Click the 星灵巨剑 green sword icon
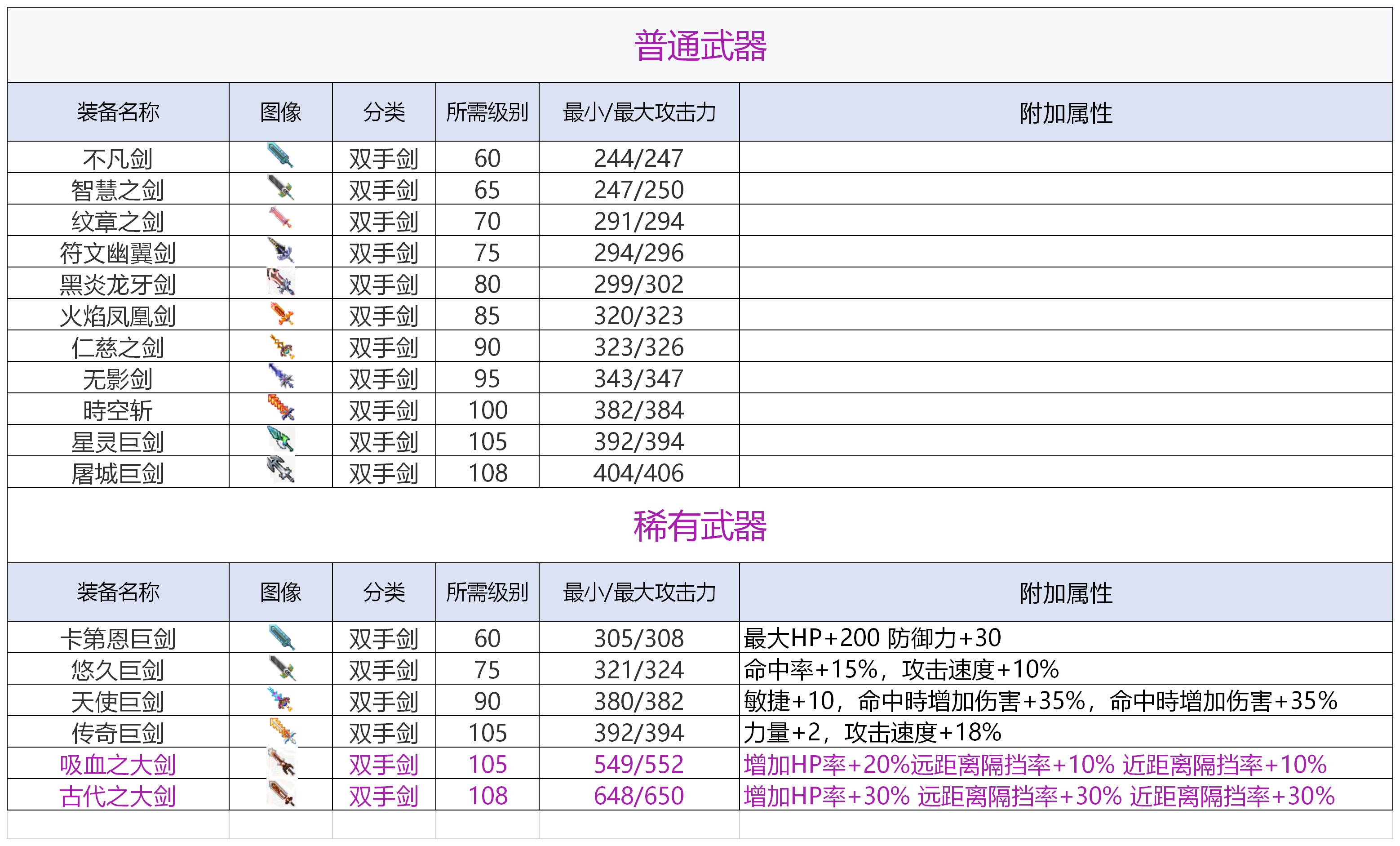The height and width of the screenshot is (846, 1400). coord(281,439)
